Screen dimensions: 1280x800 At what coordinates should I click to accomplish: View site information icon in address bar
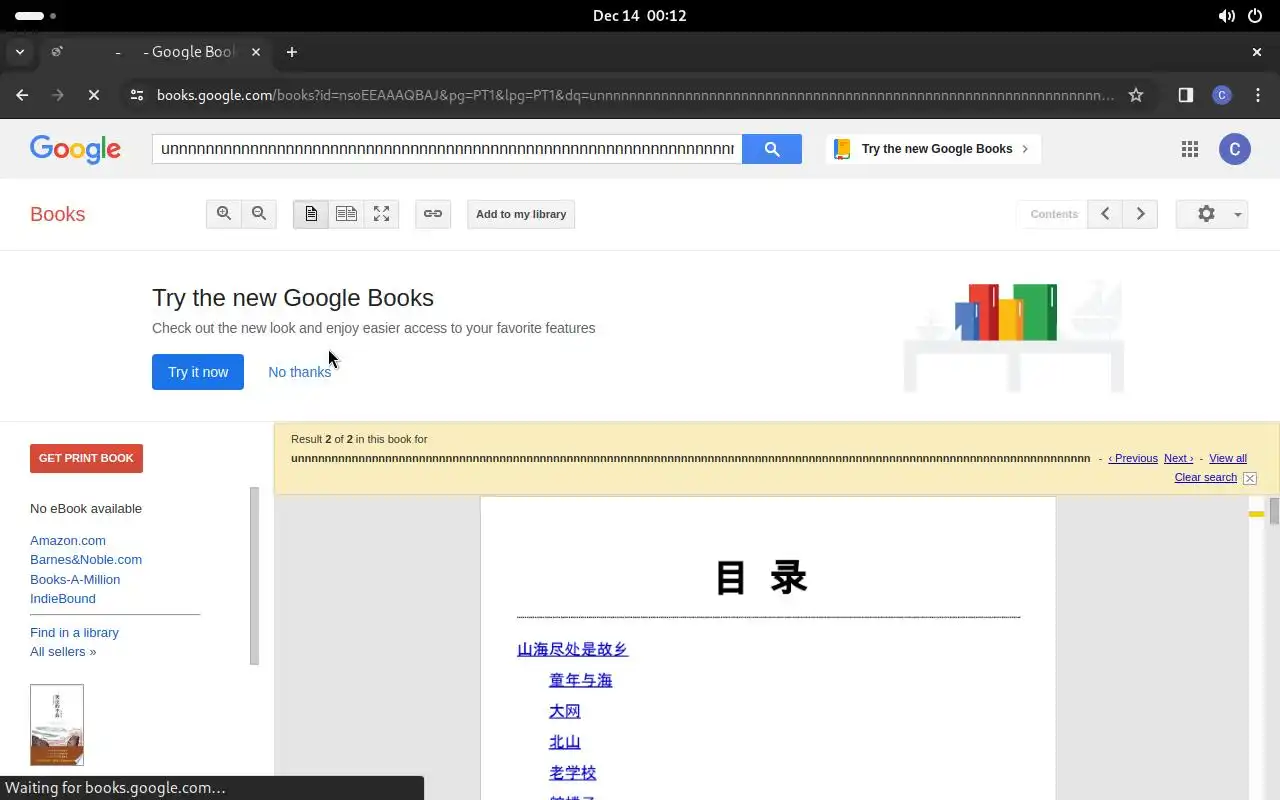point(137,95)
